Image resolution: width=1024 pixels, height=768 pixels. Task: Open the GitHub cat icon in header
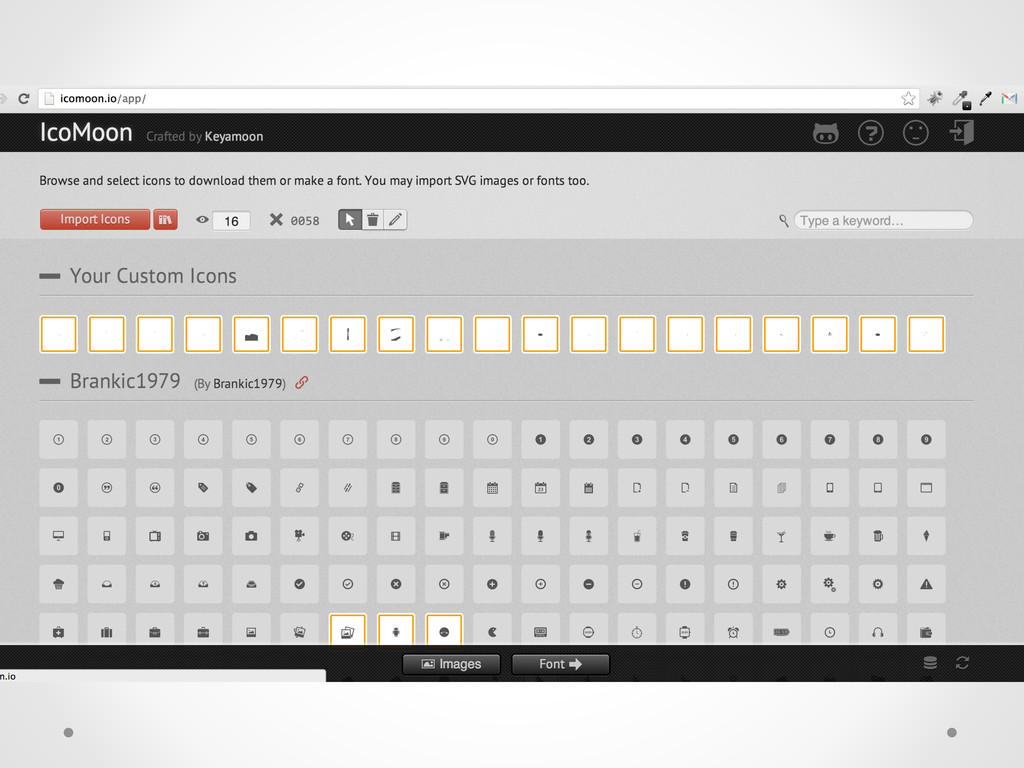(x=825, y=133)
